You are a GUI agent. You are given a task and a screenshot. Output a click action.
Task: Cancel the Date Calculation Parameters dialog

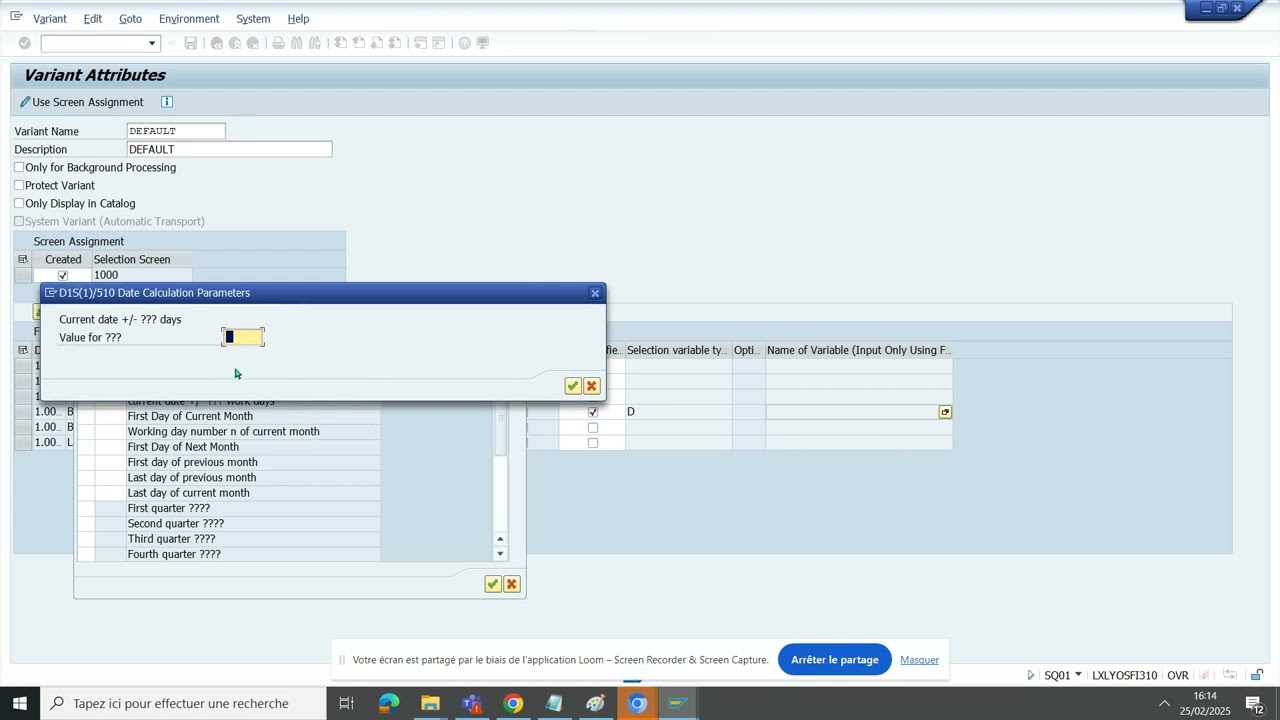pyautogui.click(x=592, y=386)
